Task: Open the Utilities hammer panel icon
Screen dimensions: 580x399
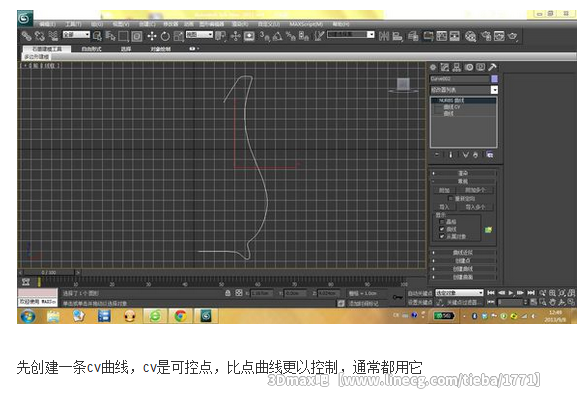Action: (x=492, y=67)
